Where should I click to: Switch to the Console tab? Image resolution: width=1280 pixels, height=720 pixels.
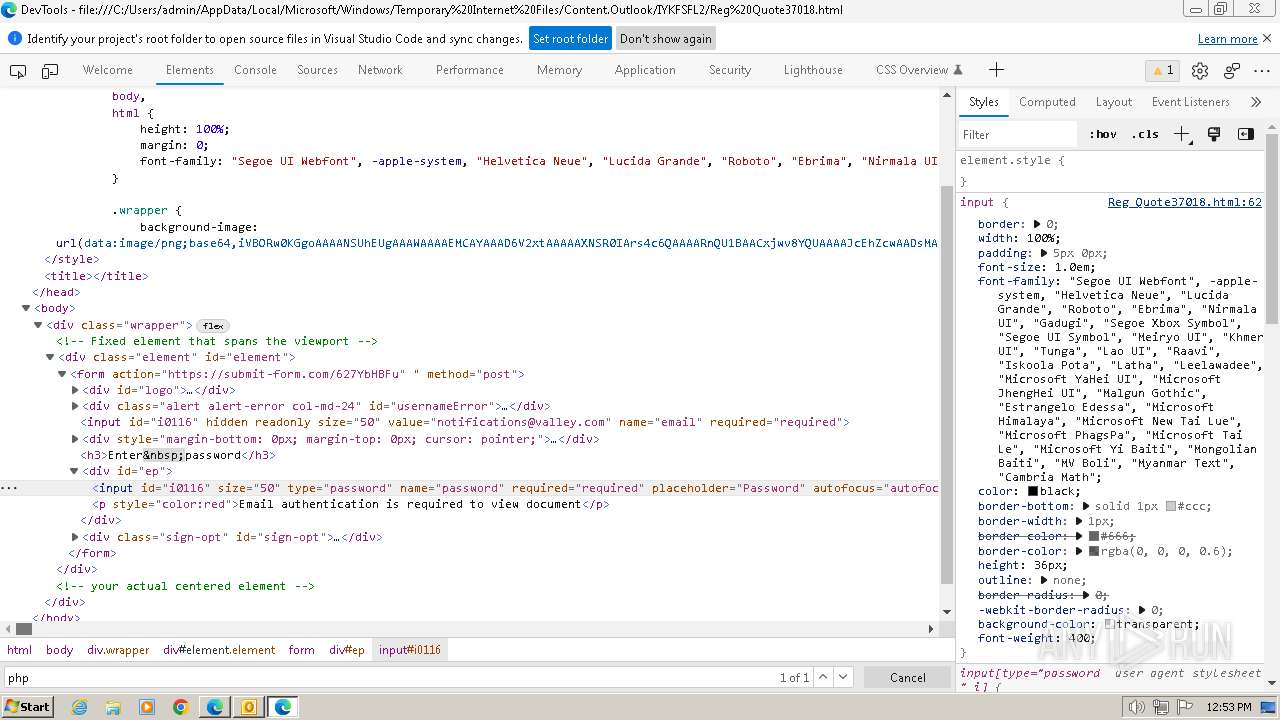tap(255, 70)
